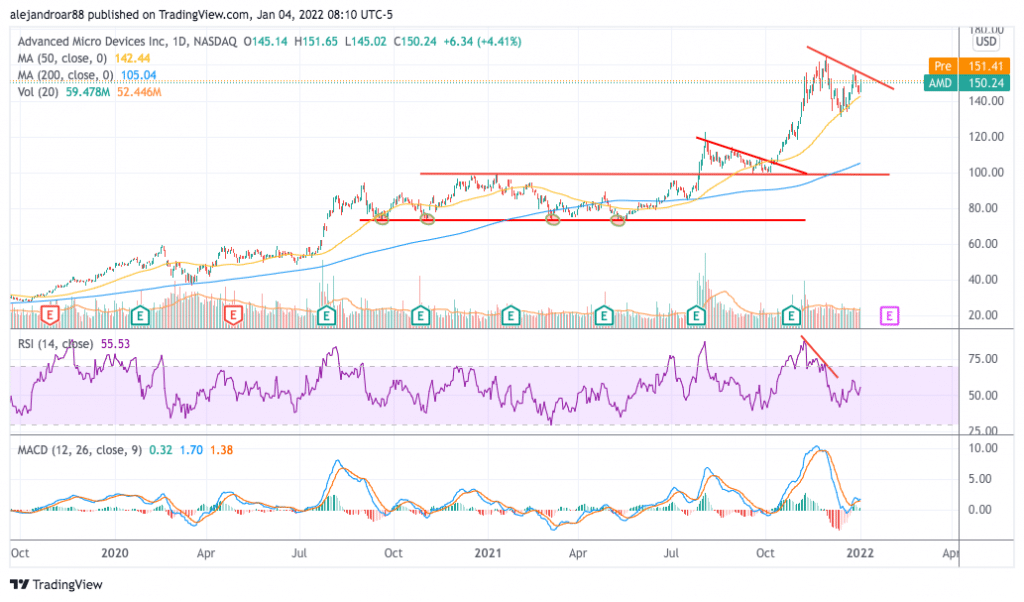Click the low price L145.02
This screenshot has width=1024, height=602.
[366, 42]
